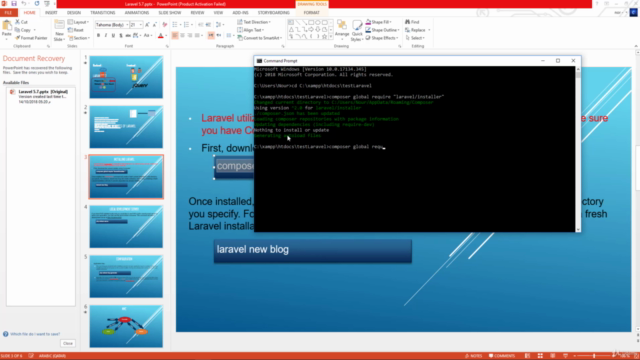Click the zoom slider in status bar

pos(594,356)
